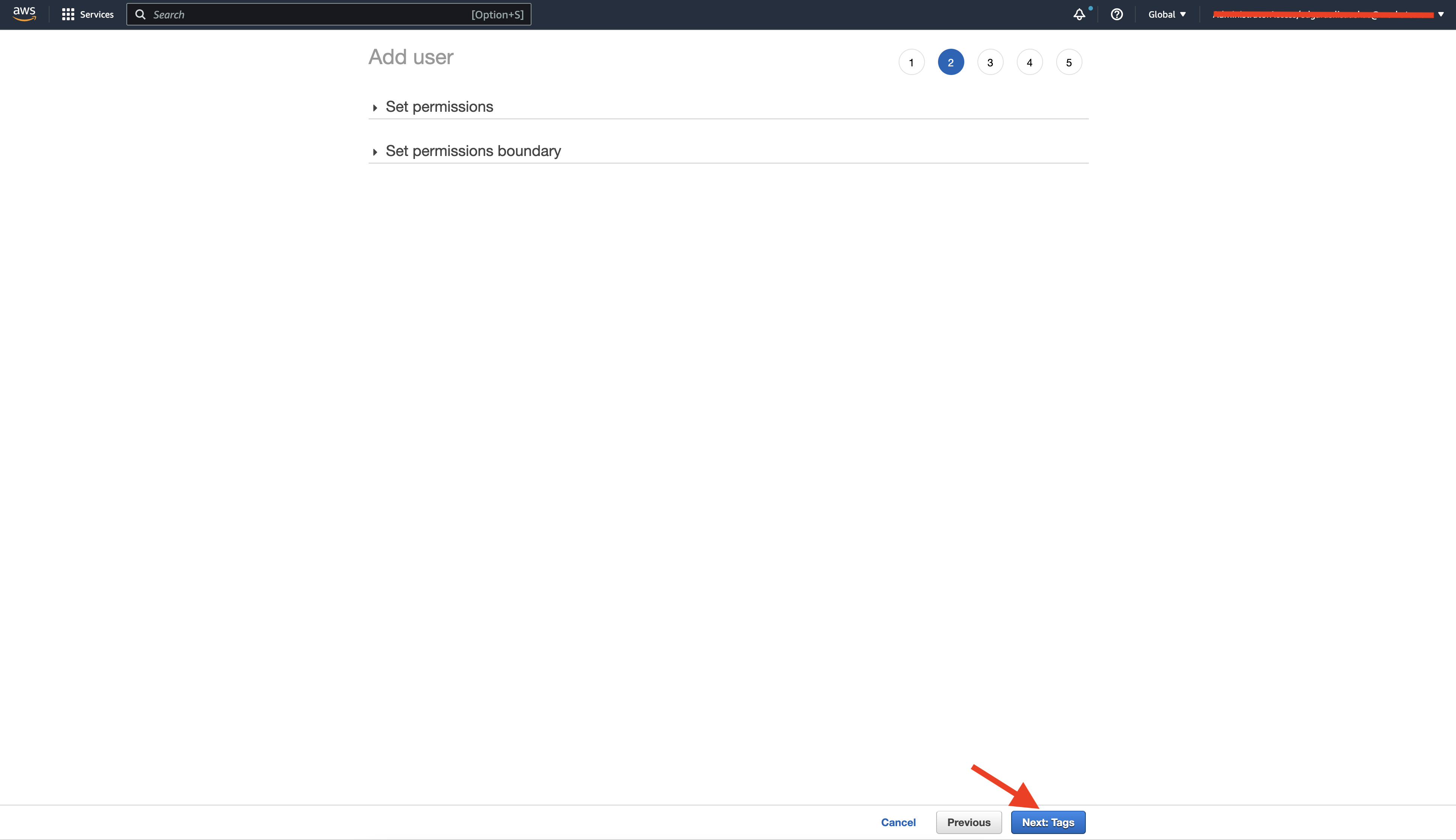Click the AWS logo to go home
The height and width of the screenshot is (840, 1456).
tap(24, 14)
